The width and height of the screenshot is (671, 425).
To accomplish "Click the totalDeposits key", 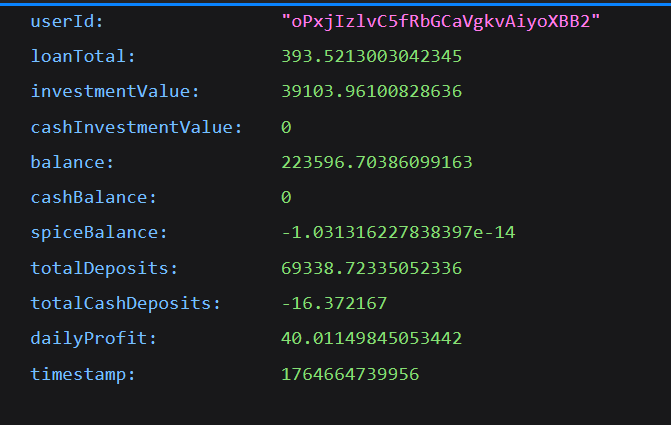I will [104, 268].
